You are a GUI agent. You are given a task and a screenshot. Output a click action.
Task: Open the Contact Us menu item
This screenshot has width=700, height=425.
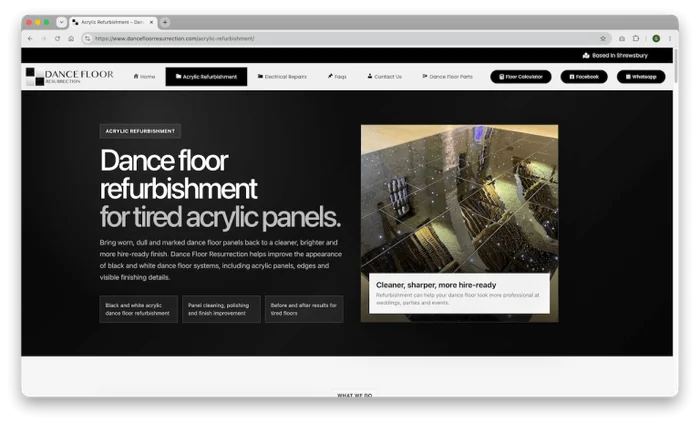384,77
